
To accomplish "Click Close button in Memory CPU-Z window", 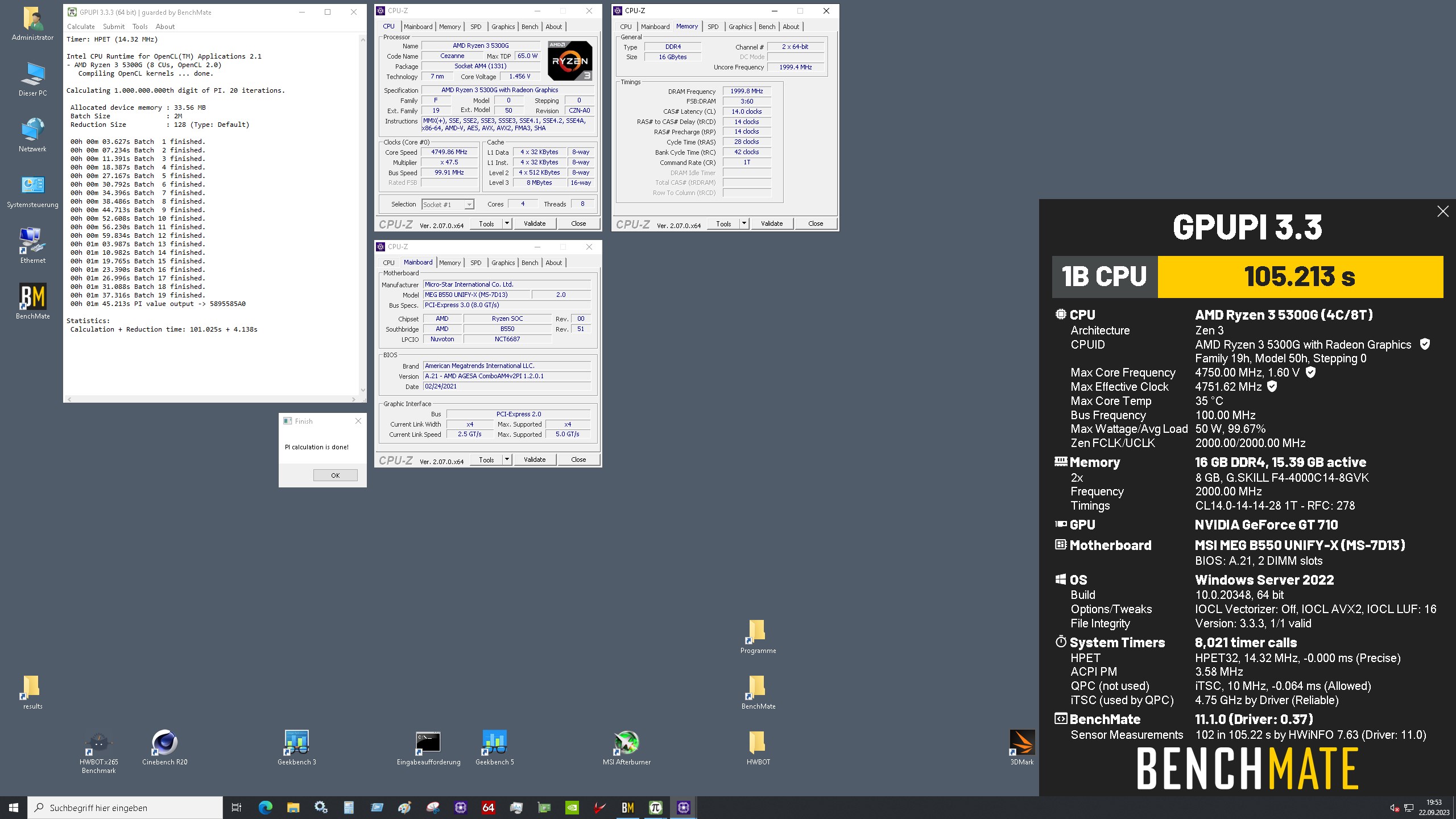I will [815, 224].
